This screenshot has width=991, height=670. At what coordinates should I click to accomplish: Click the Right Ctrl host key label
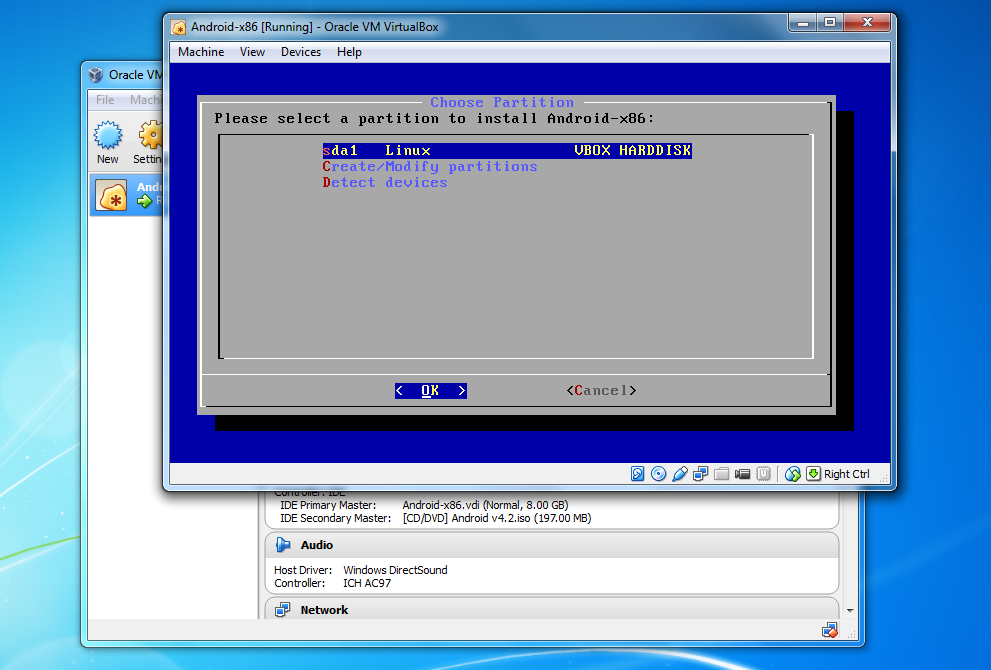coord(847,474)
